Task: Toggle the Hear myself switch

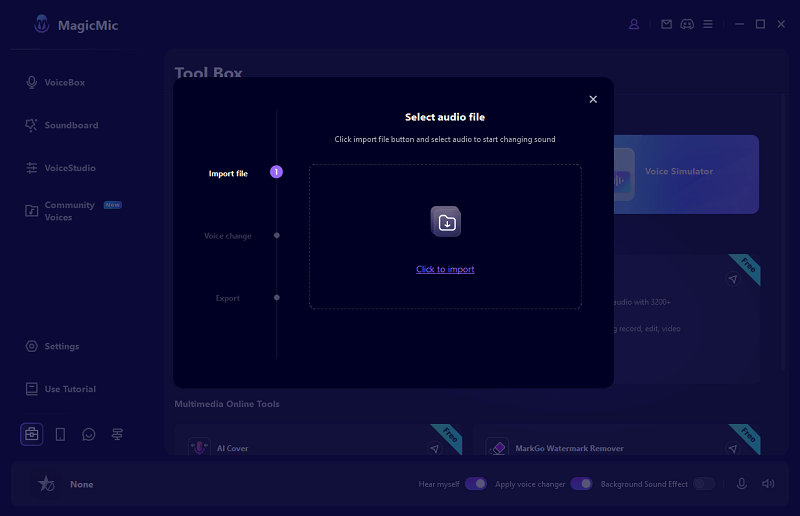Action: pos(476,484)
